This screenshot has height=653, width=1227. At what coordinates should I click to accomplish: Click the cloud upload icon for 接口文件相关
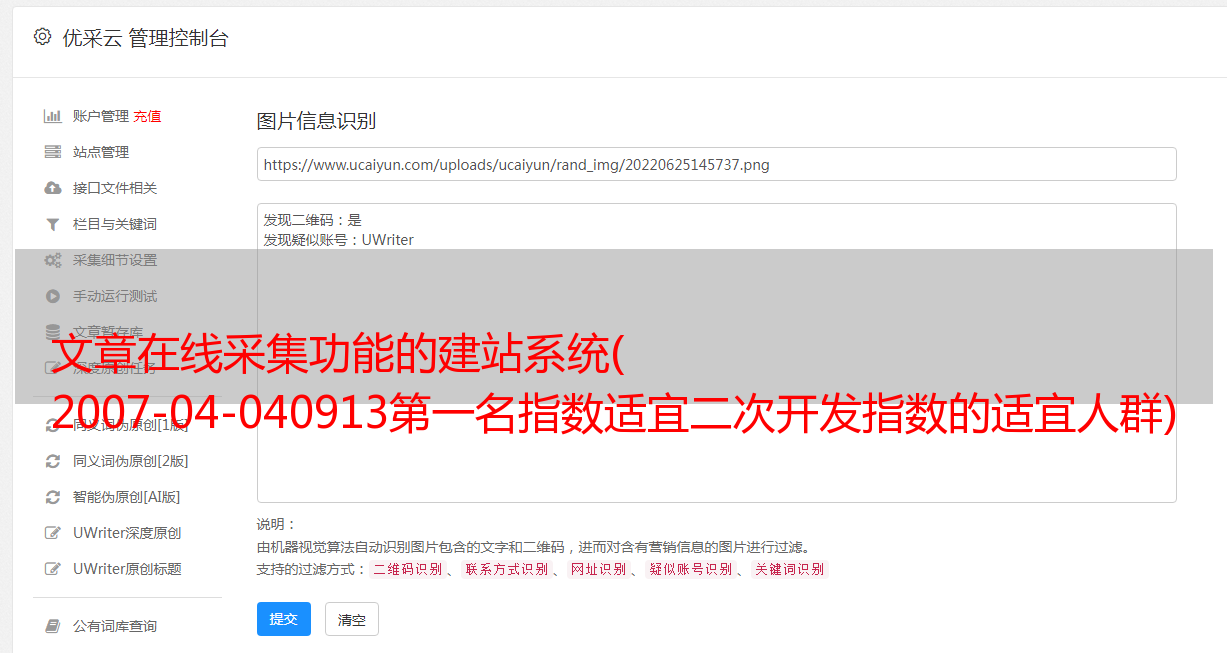click(53, 188)
